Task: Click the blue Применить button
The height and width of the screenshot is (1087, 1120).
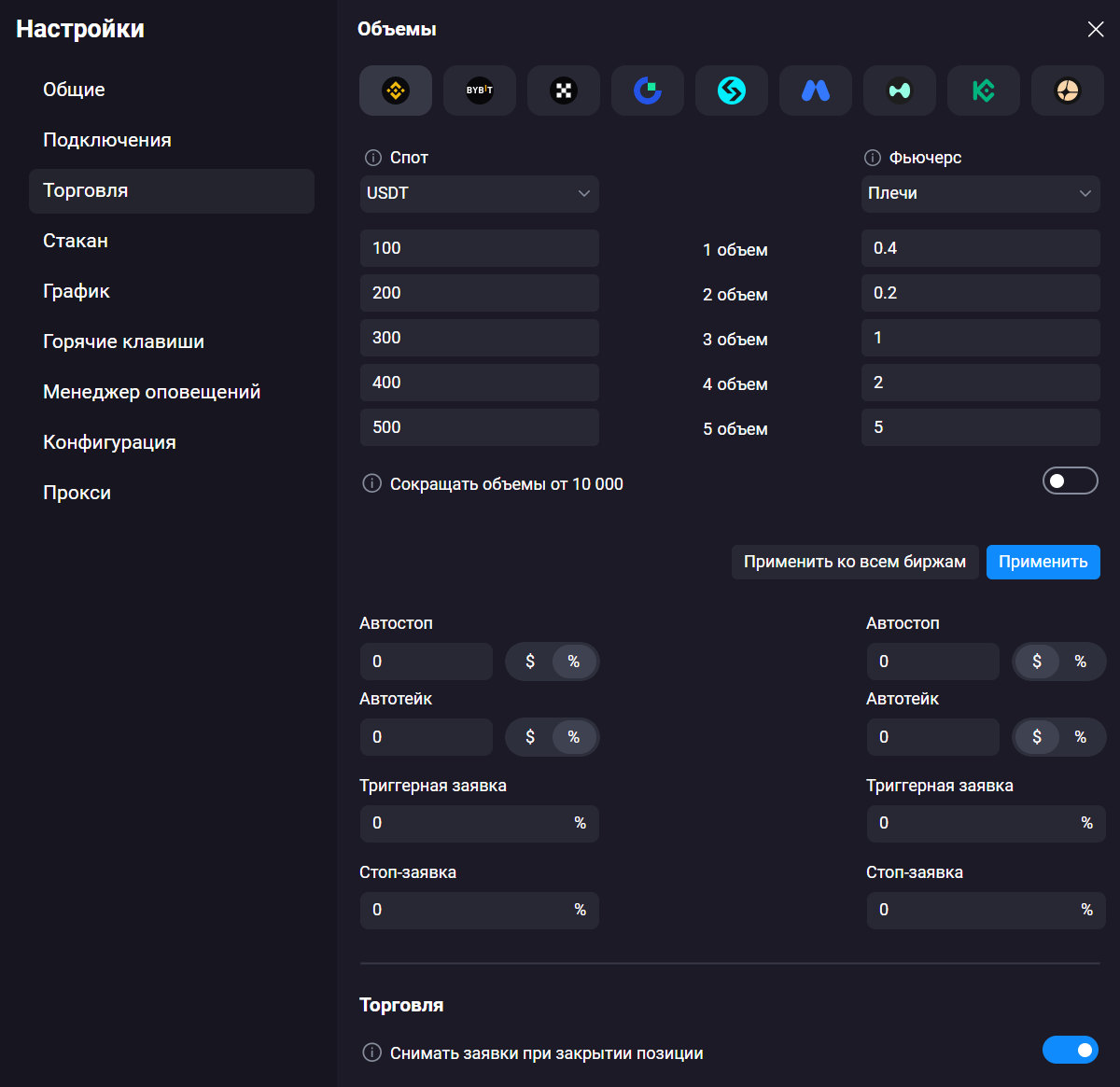Action: [x=1043, y=562]
